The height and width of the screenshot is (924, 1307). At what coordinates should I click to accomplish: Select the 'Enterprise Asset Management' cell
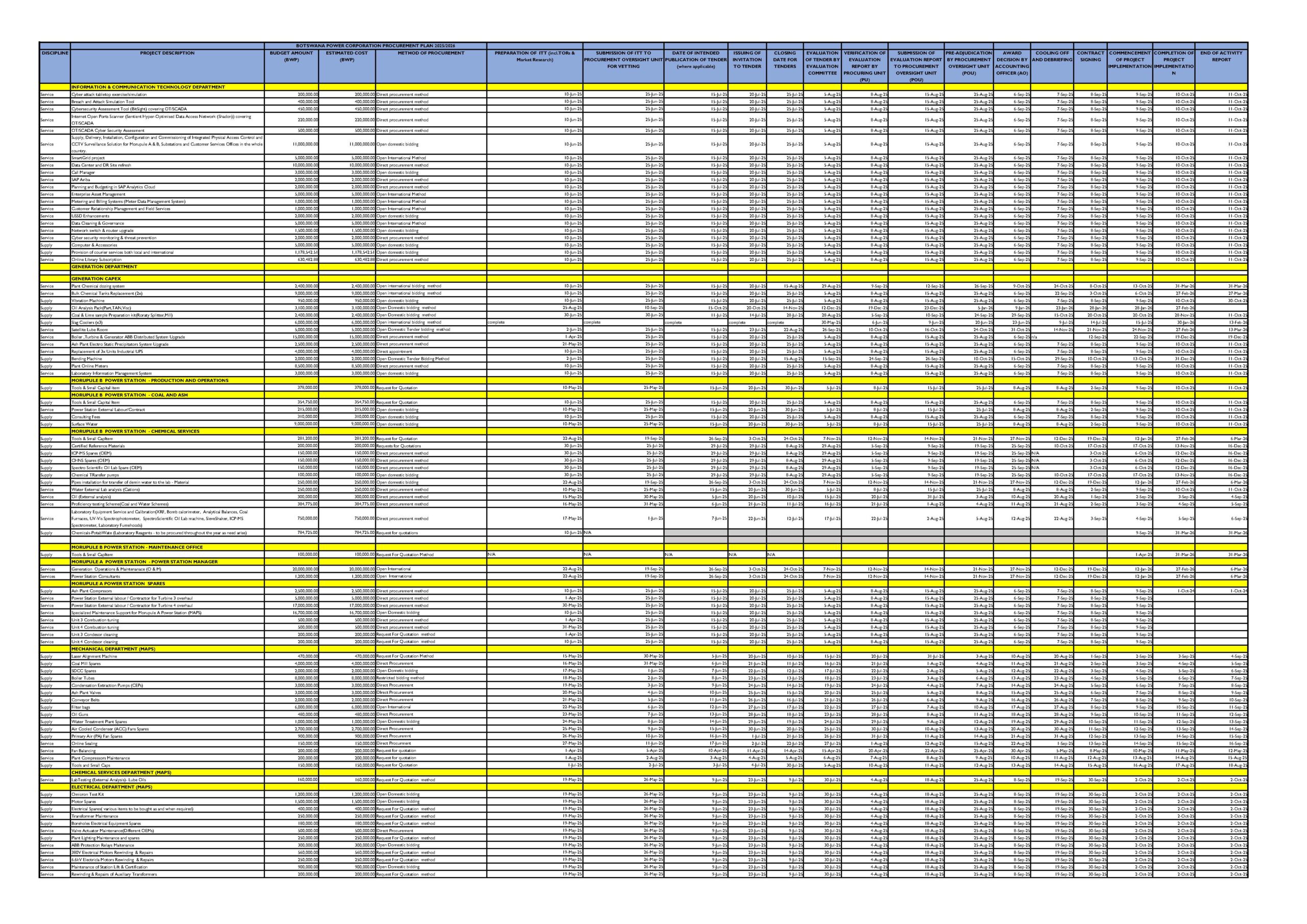click(x=167, y=194)
